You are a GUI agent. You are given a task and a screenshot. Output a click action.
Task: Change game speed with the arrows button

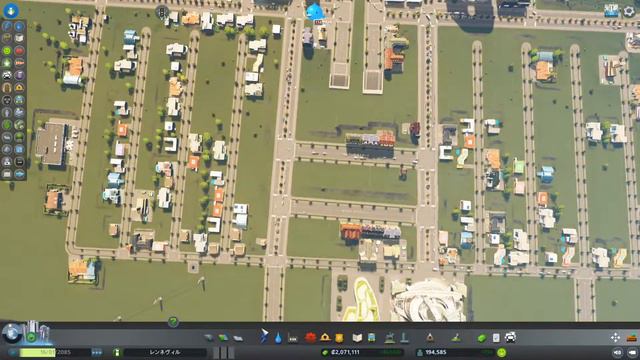[97, 352]
